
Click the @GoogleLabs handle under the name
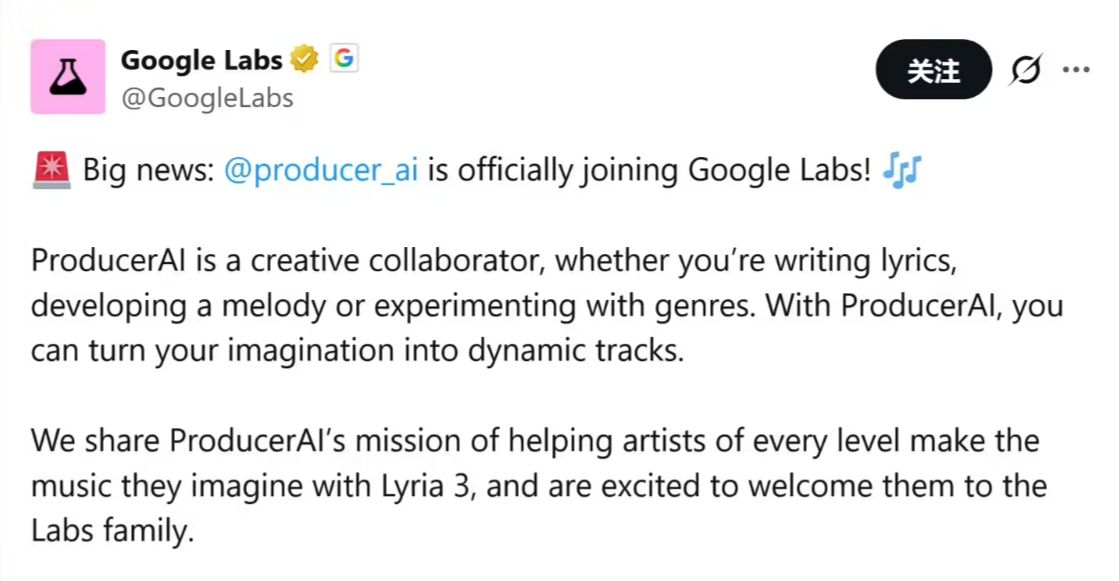tap(207, 98)
